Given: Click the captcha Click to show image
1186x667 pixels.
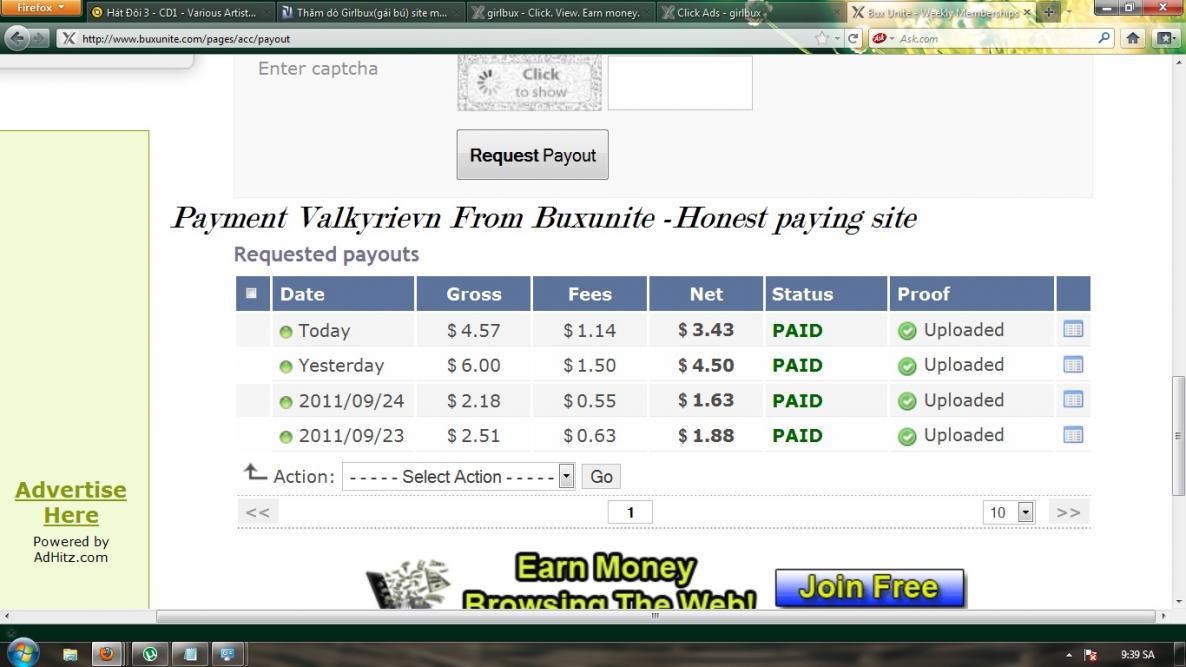Looking at the screenshot, I should (x=529, y=82).
